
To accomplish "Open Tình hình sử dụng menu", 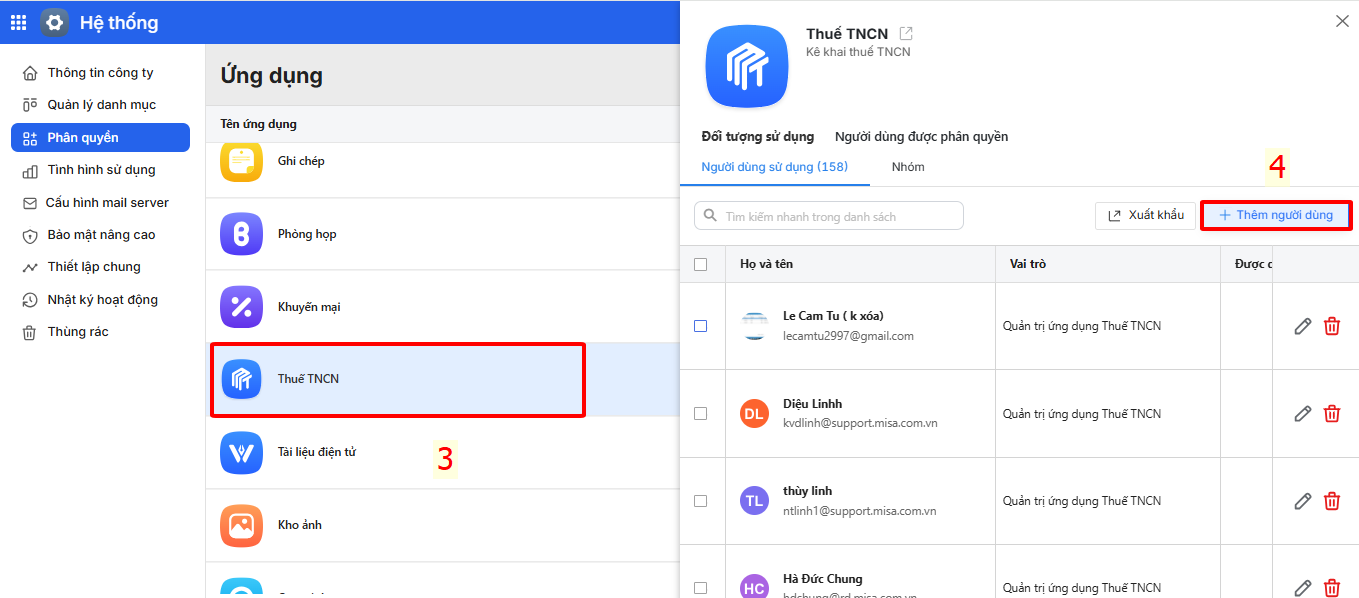I will coord(100,170).
